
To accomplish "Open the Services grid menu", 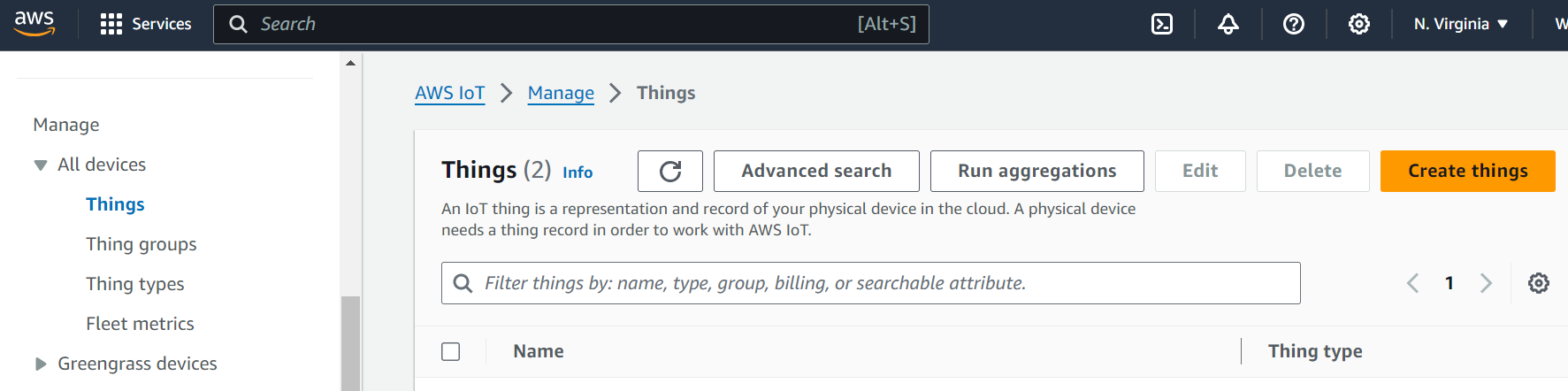I will coord(146,24).
